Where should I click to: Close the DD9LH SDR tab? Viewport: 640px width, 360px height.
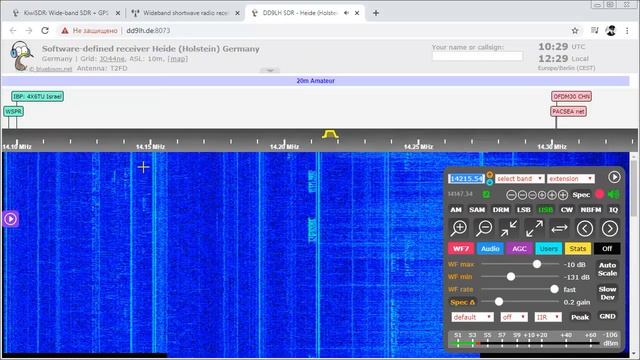click(x=357, y=13)
